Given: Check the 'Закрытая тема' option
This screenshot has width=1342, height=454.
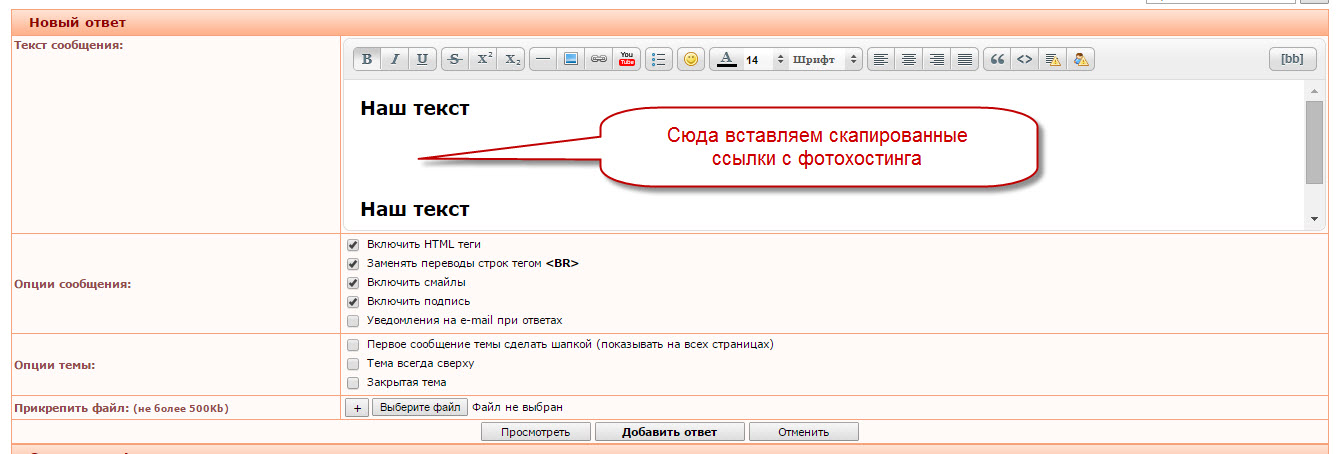Looking at the screenshot, I should point(352,383).
